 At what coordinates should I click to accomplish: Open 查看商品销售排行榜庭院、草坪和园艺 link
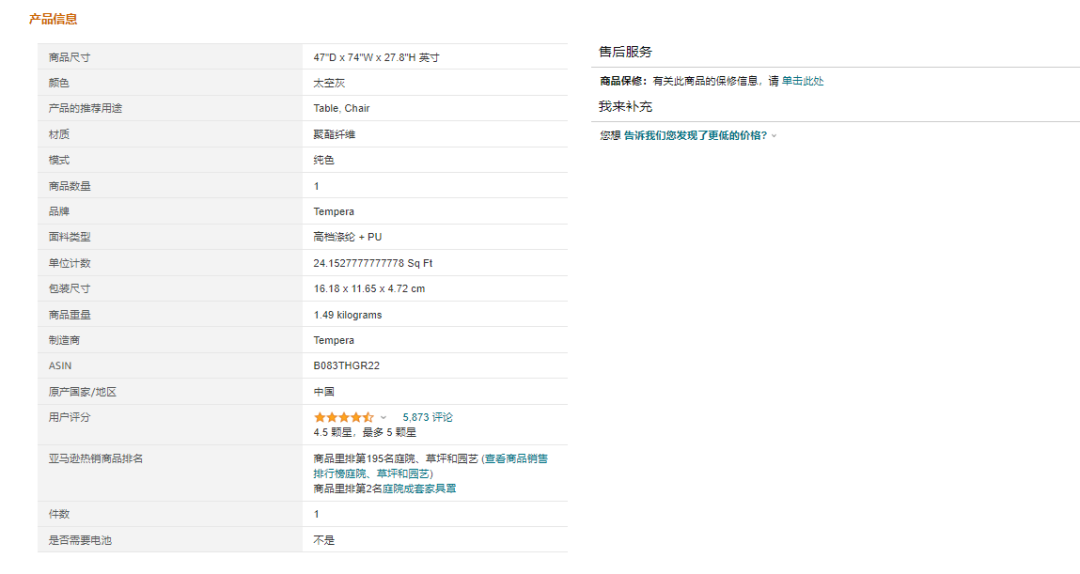pos(430,466)
